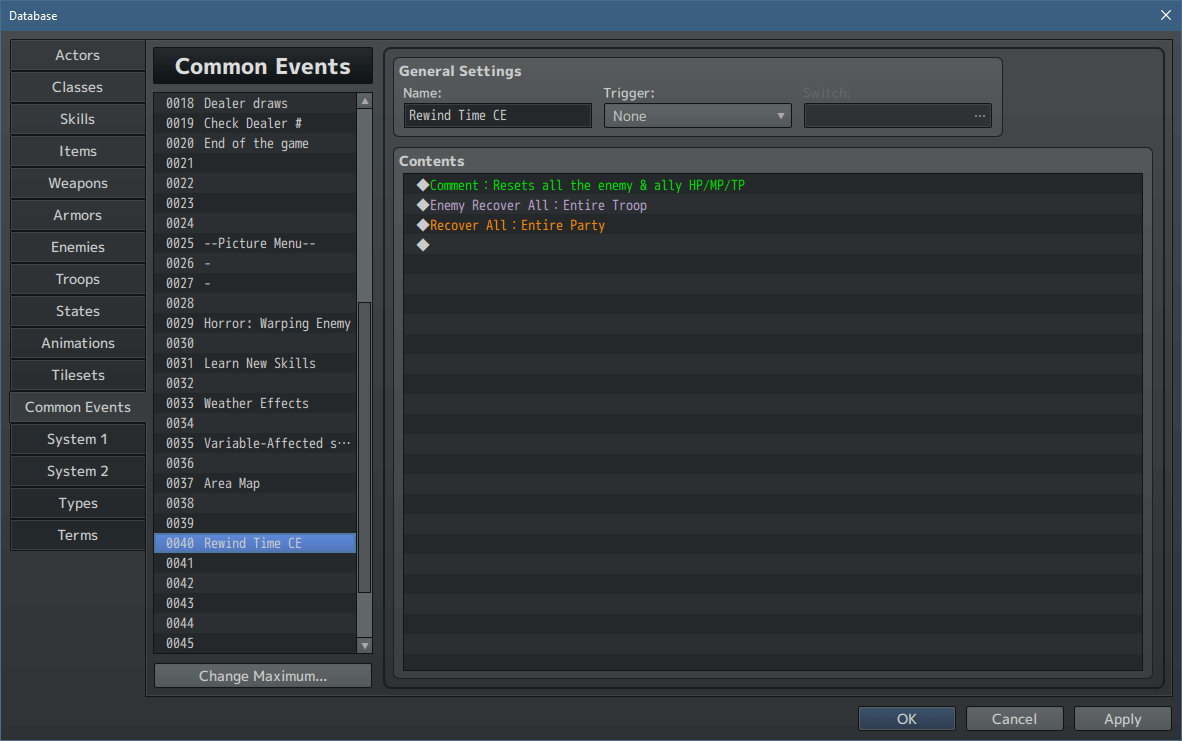Click the Cancel button
Screen dimensions: 1182x741
[1014, 719]
